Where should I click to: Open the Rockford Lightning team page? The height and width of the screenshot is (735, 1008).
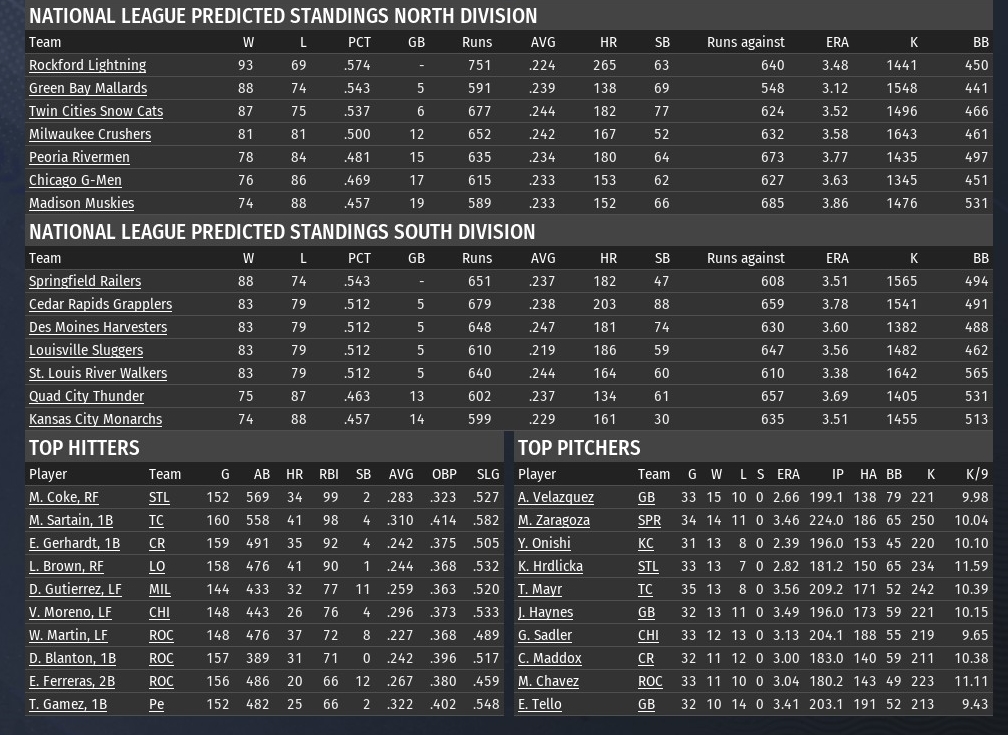click(87, 65)
